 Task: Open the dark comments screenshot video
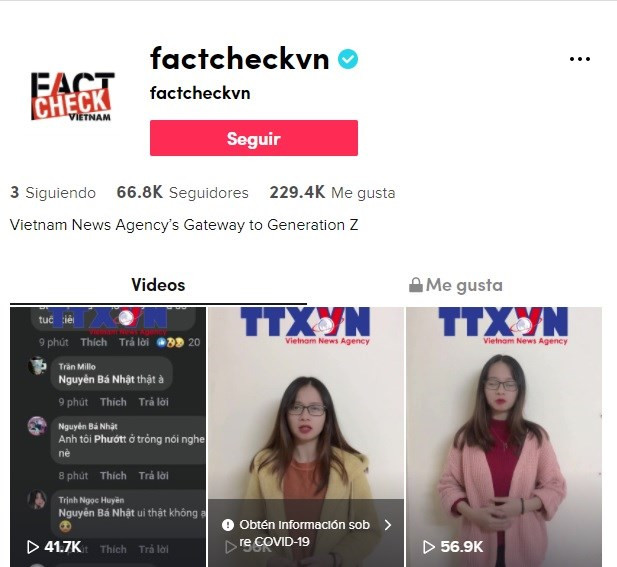click(x=108, y=437)
